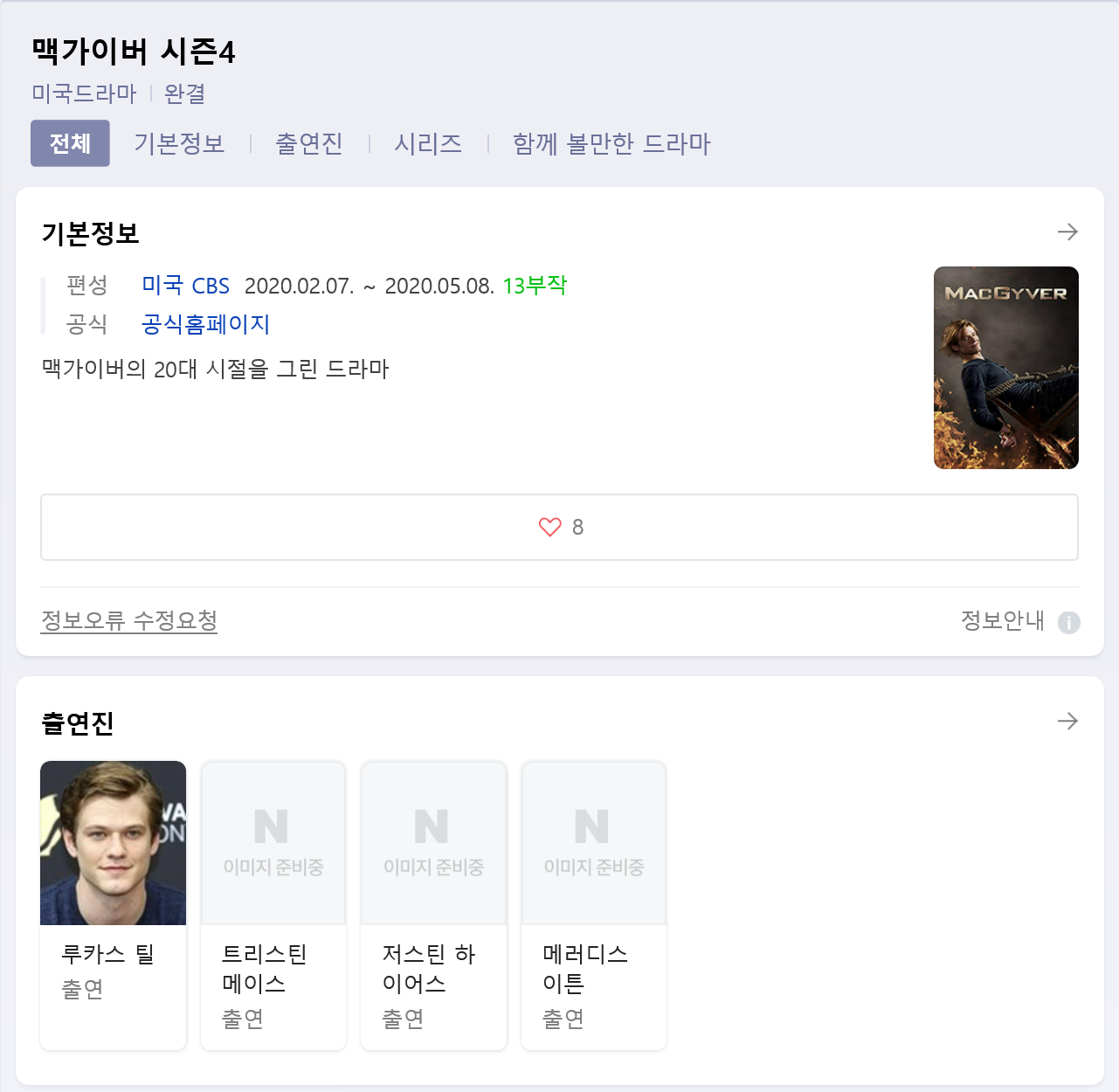Open the 시리즈 tab

pos(428,143)
